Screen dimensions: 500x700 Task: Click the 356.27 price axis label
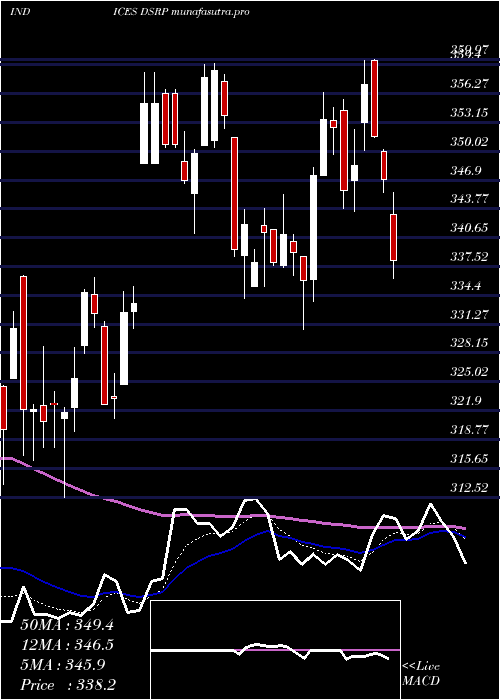[468, 83]
